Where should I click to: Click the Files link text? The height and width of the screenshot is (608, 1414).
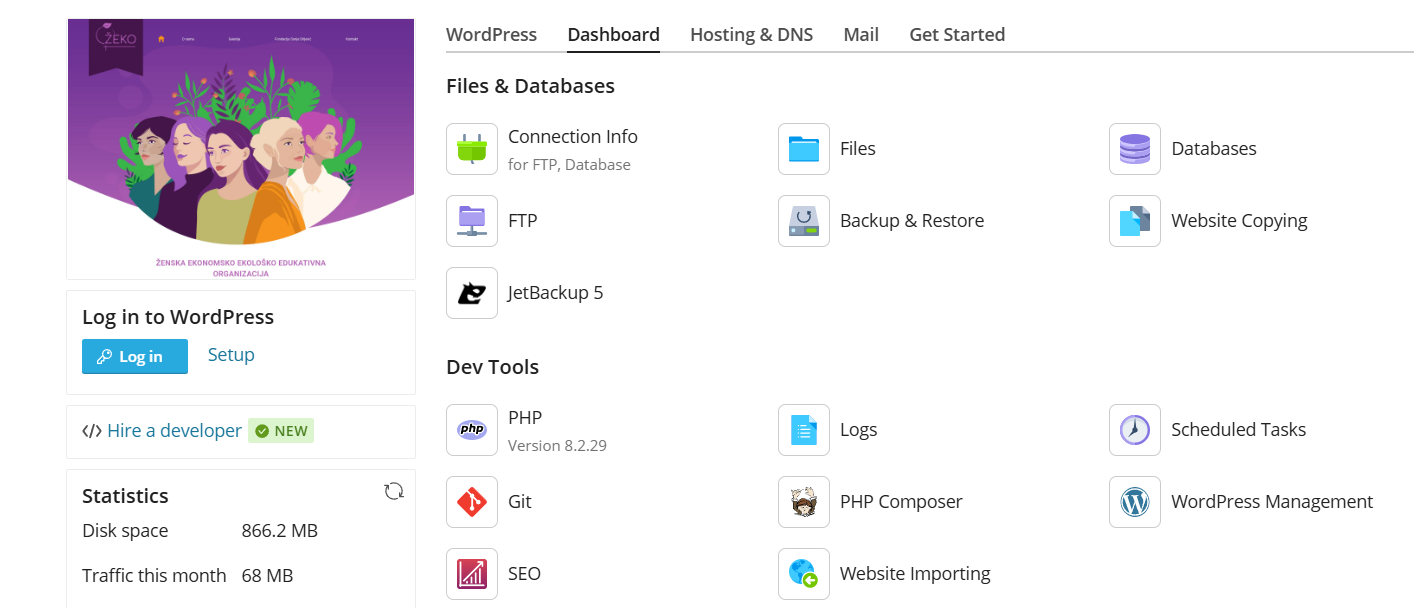coord(858,149)
